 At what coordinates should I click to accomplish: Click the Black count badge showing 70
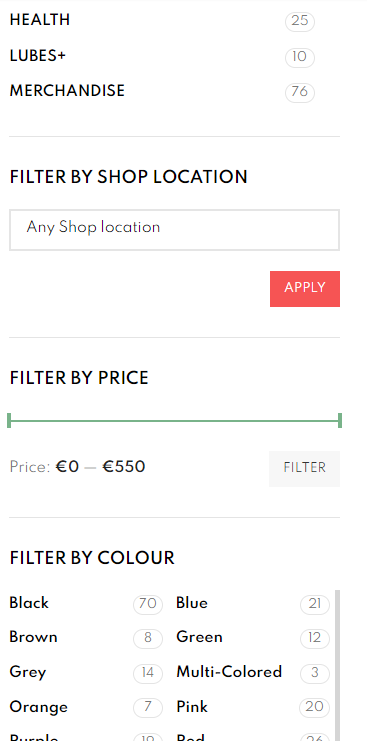point(148,604)
